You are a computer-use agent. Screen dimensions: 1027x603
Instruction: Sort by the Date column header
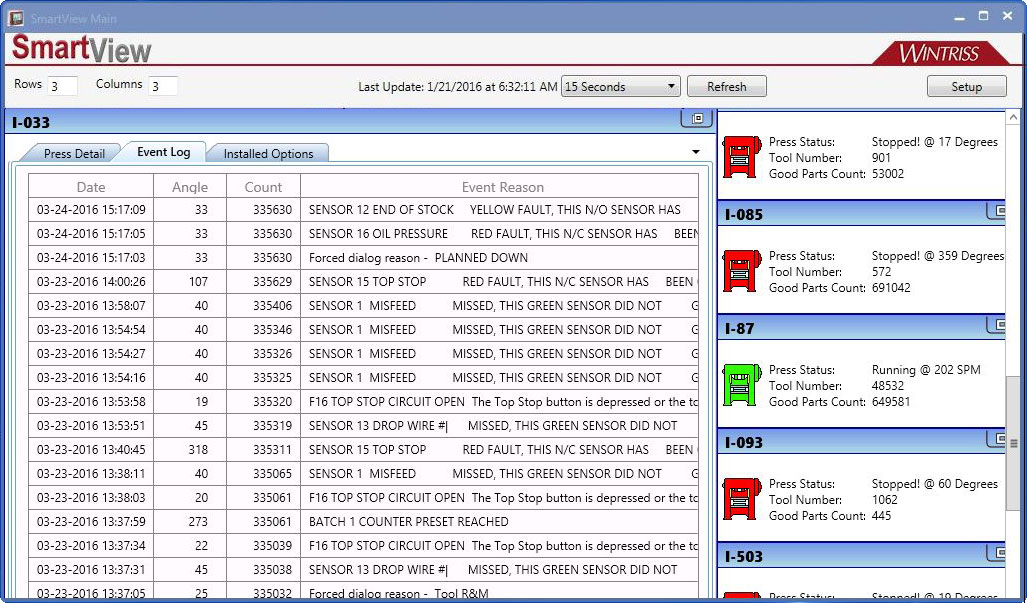[x=90, y=187]
